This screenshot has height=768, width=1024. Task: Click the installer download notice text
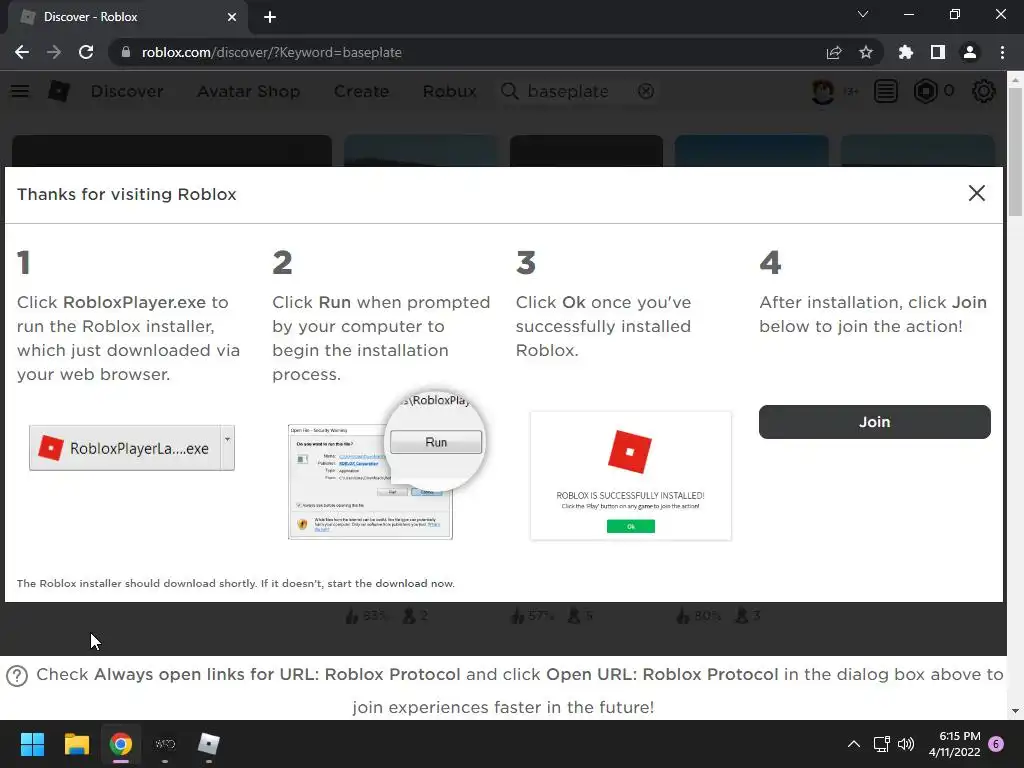coord(236,583)
